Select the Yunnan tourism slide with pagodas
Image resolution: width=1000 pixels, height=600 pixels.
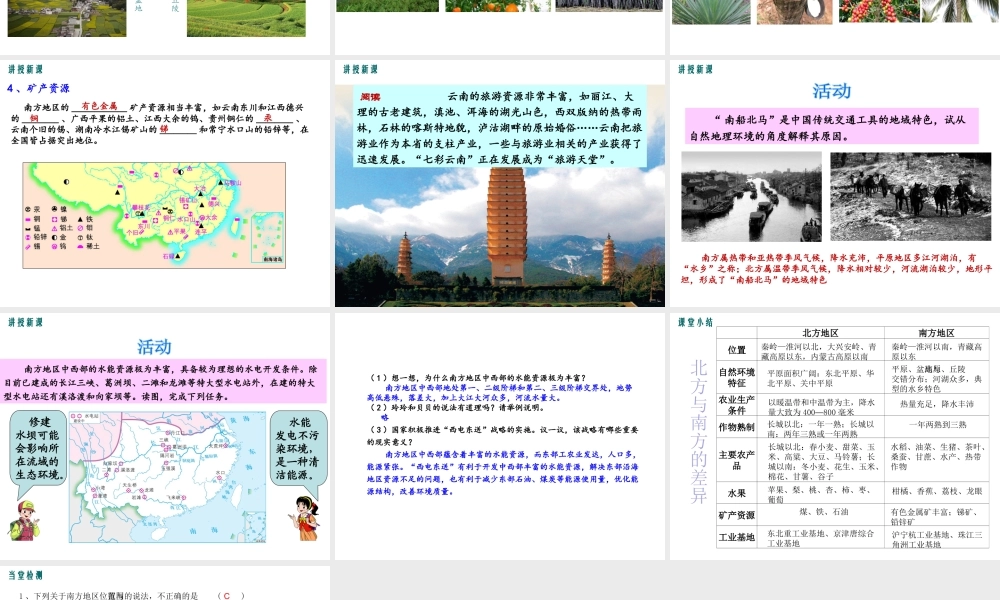pyautogui.click(x=500, y=184)
